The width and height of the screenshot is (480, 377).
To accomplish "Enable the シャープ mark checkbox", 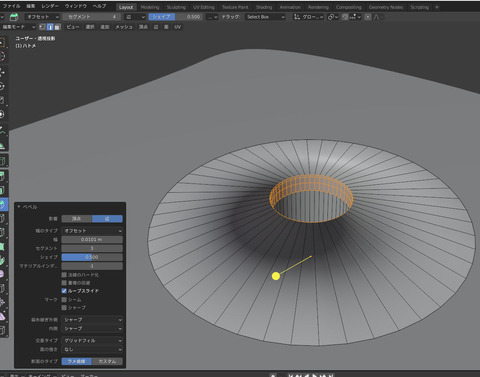I will tap(64, 307).
